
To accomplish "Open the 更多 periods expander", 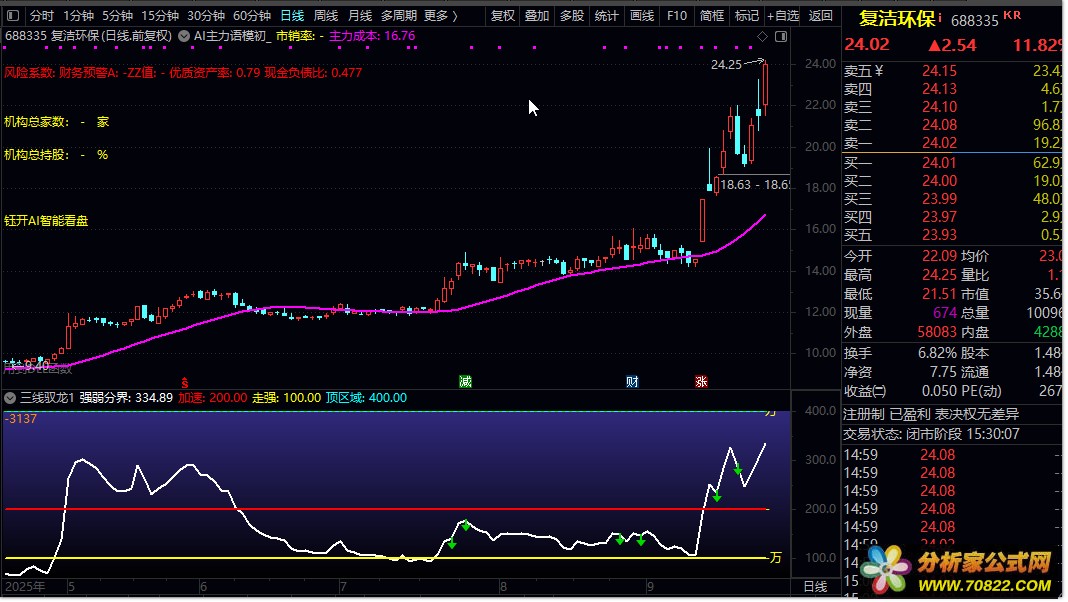I will pos(440,16).
